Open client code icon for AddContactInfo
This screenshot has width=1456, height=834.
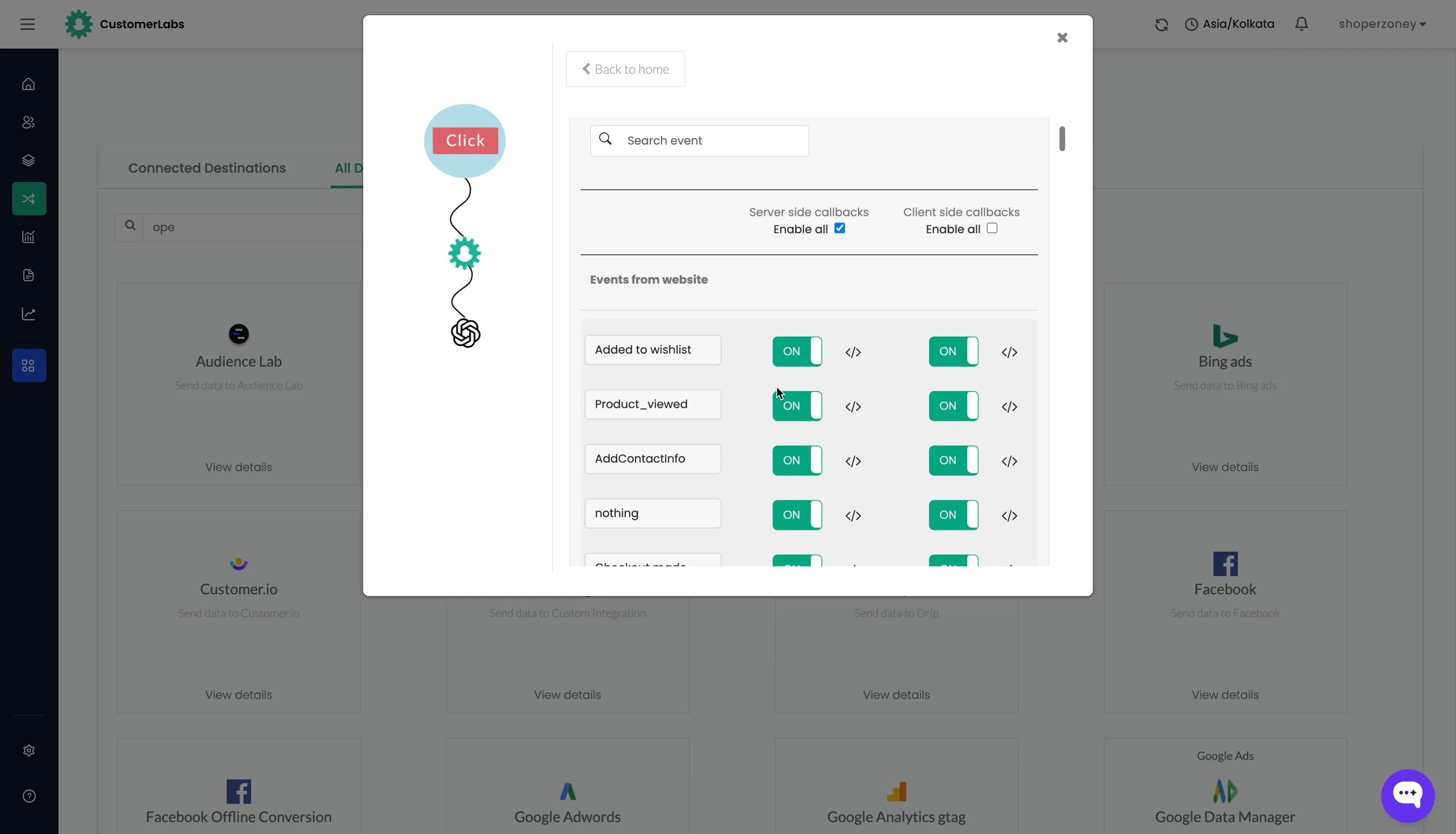[1009, 461]
